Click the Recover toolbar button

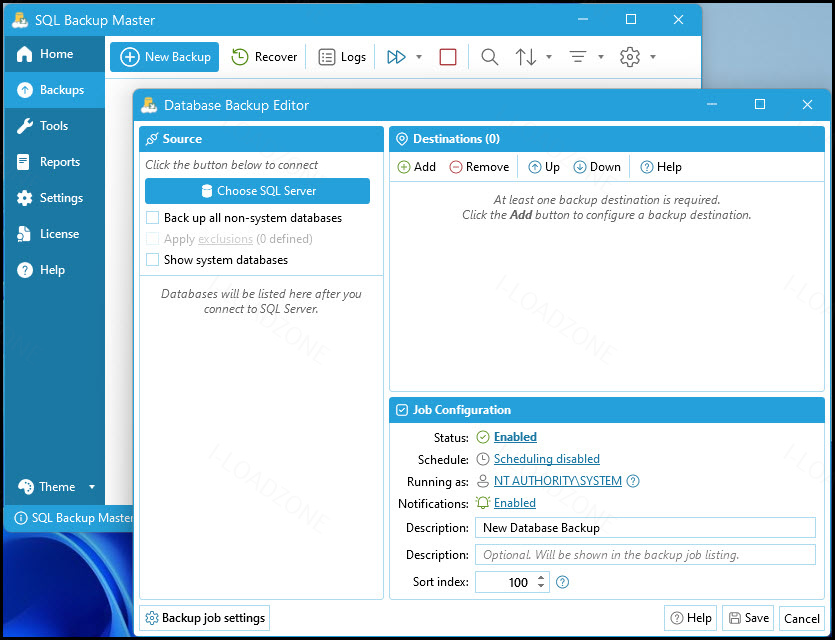[264, 57]
